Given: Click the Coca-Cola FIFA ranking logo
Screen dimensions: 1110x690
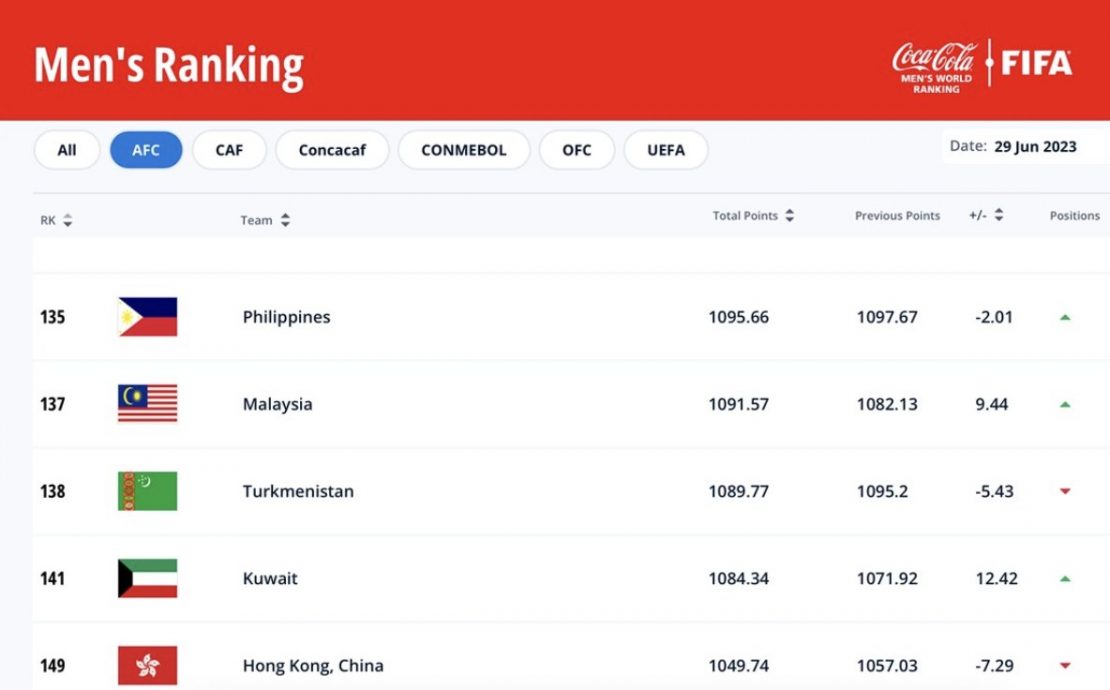Looking at the screenshot, I should pyautogui.click(x=982, y=65).
